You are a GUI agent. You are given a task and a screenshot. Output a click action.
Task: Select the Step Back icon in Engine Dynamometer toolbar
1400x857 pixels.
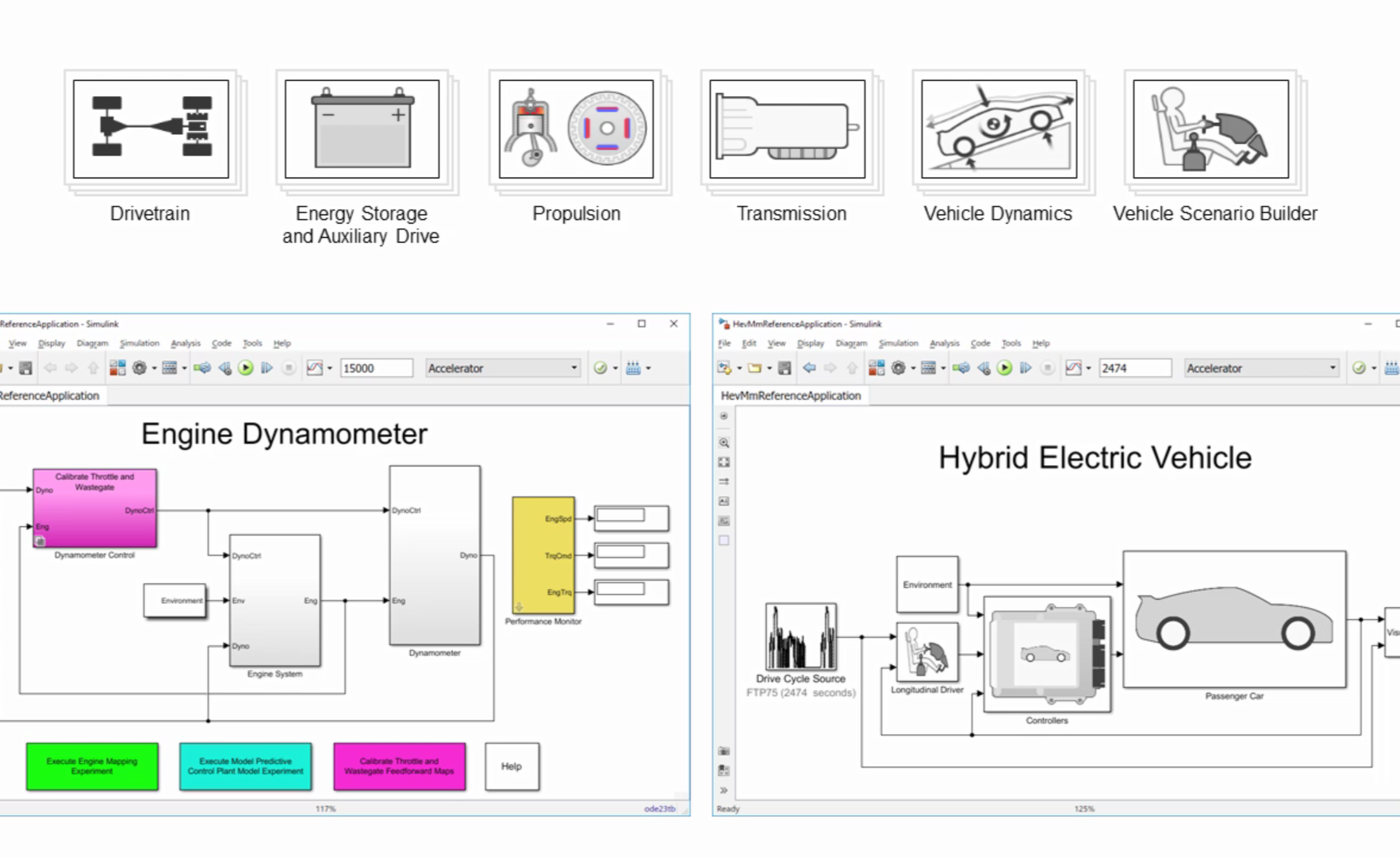(224, 367)
